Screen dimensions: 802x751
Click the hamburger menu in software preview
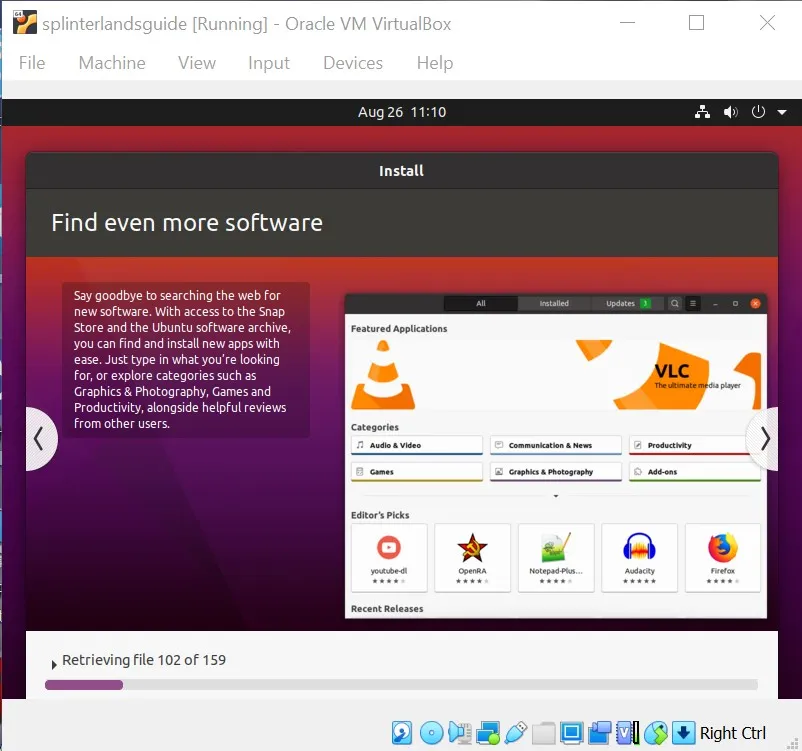(x=693, y=303)
